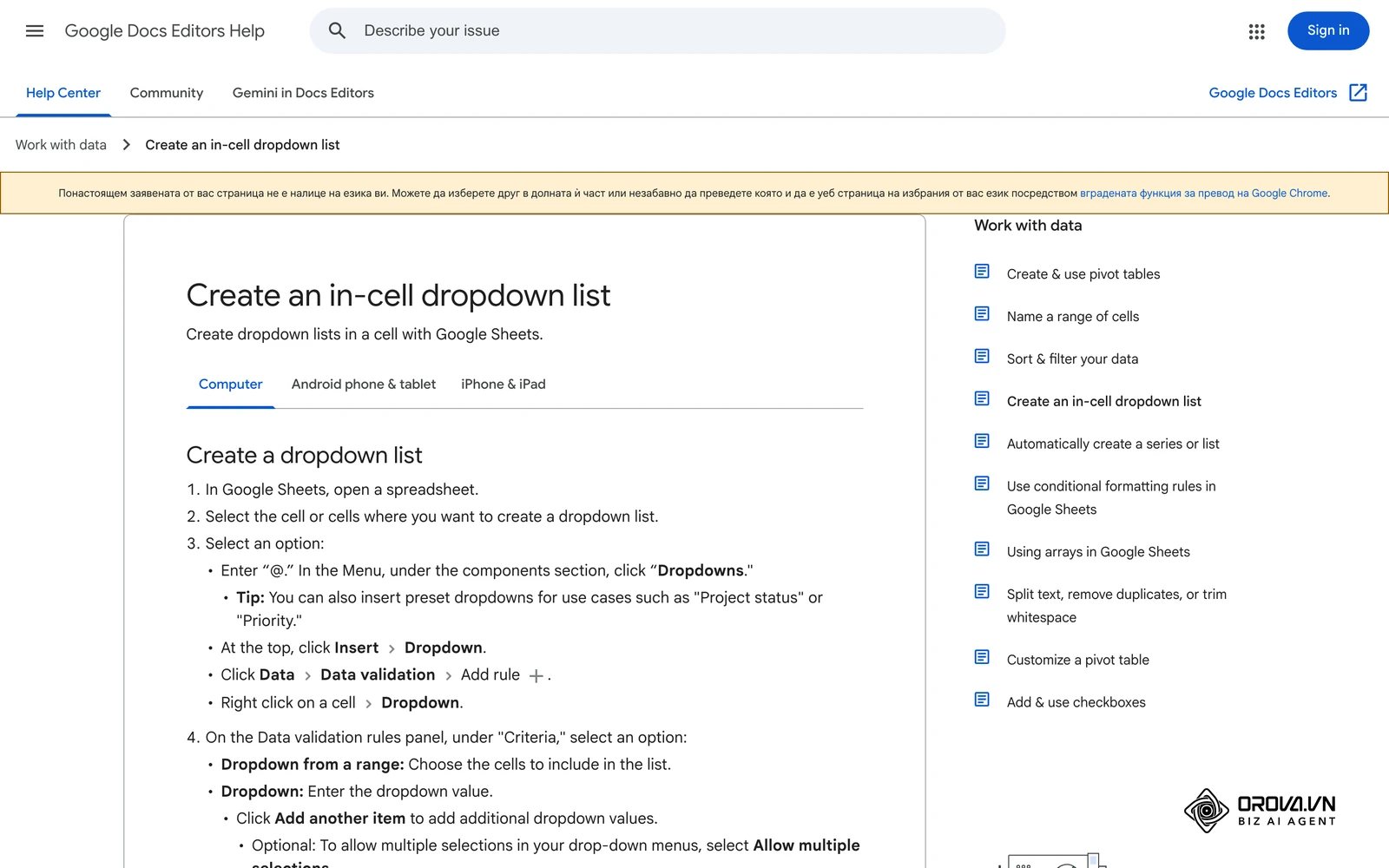This screenshot has width=1389, height=868.
Task: Open the main hamburger menu
Action: [35, 31]
